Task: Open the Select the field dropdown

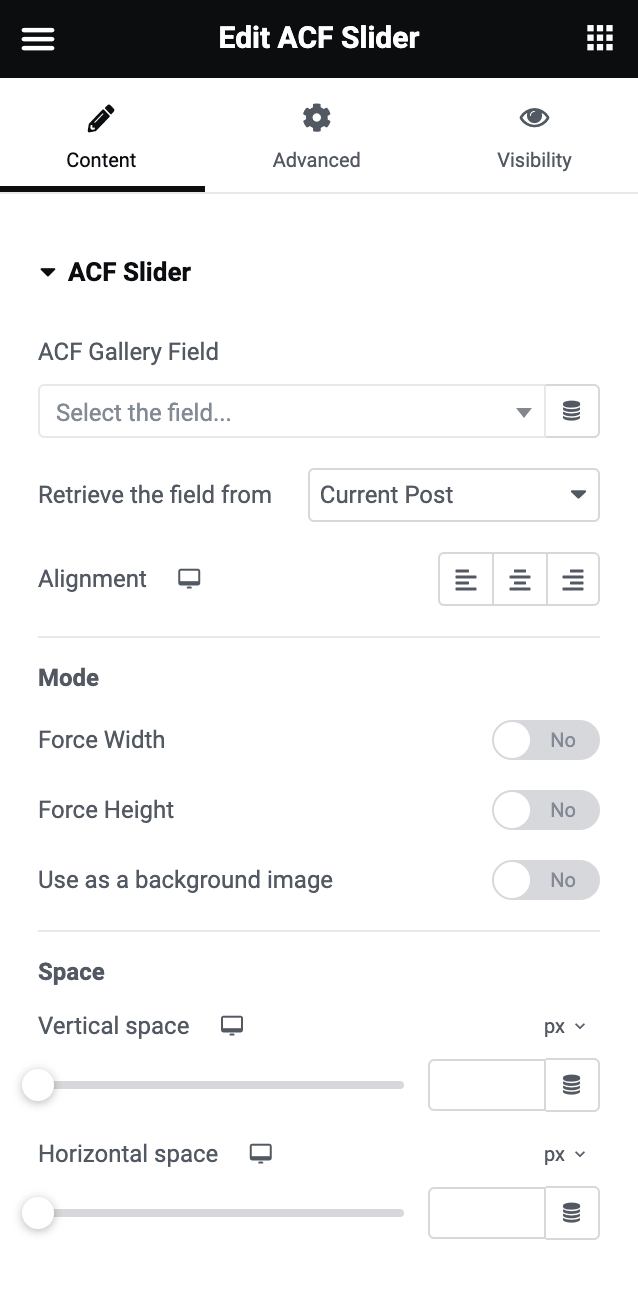Action: tap(291, 411)
